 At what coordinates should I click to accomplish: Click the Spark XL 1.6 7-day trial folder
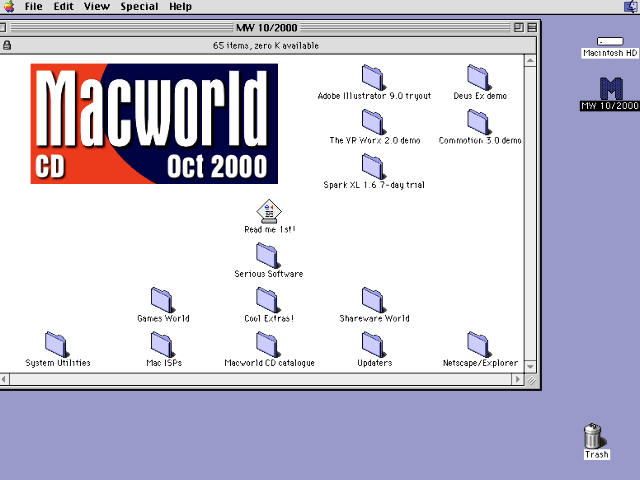pyautogui.click(x=373, y=167)
